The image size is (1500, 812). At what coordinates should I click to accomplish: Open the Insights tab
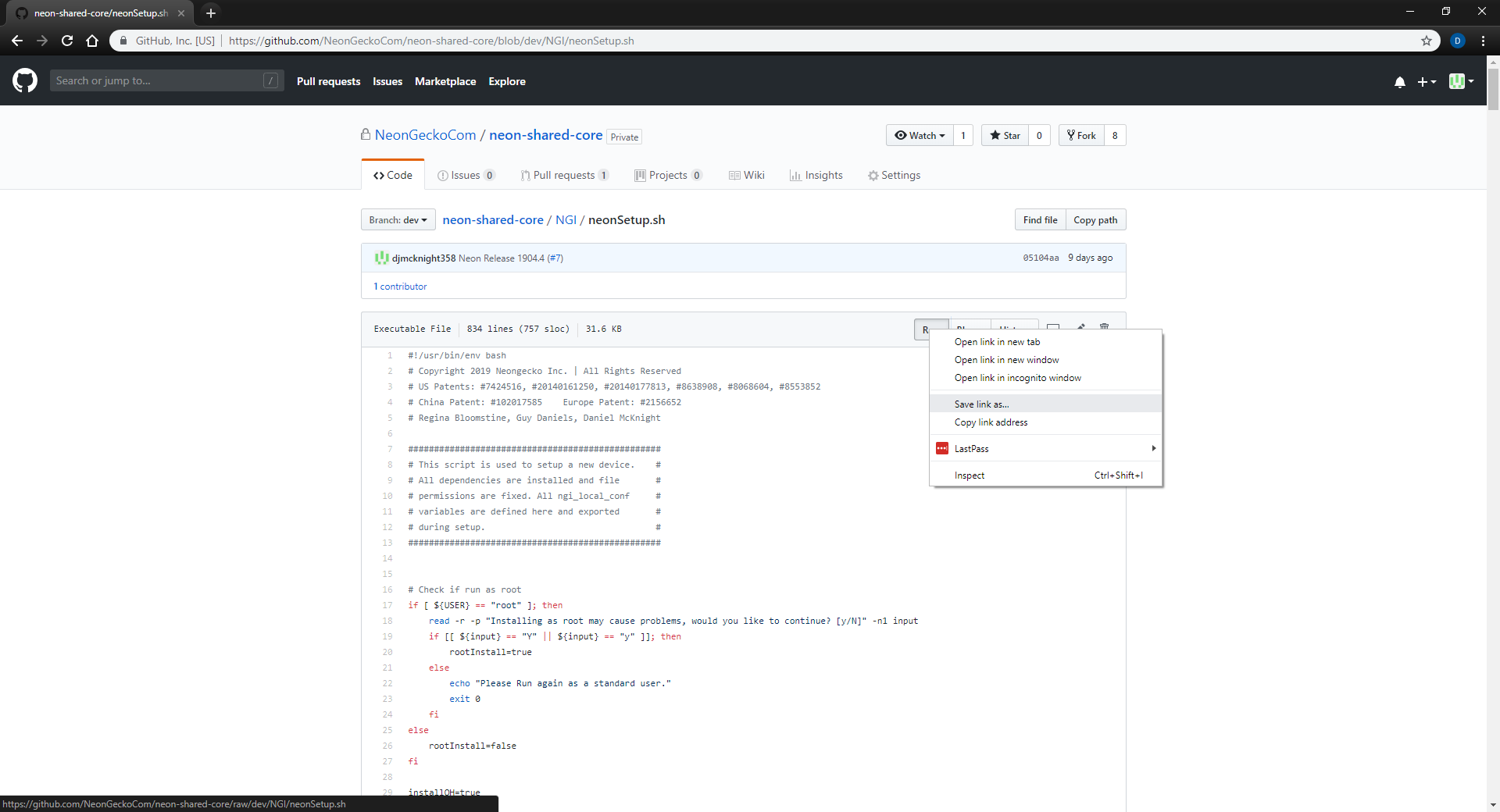click(816, 175)
